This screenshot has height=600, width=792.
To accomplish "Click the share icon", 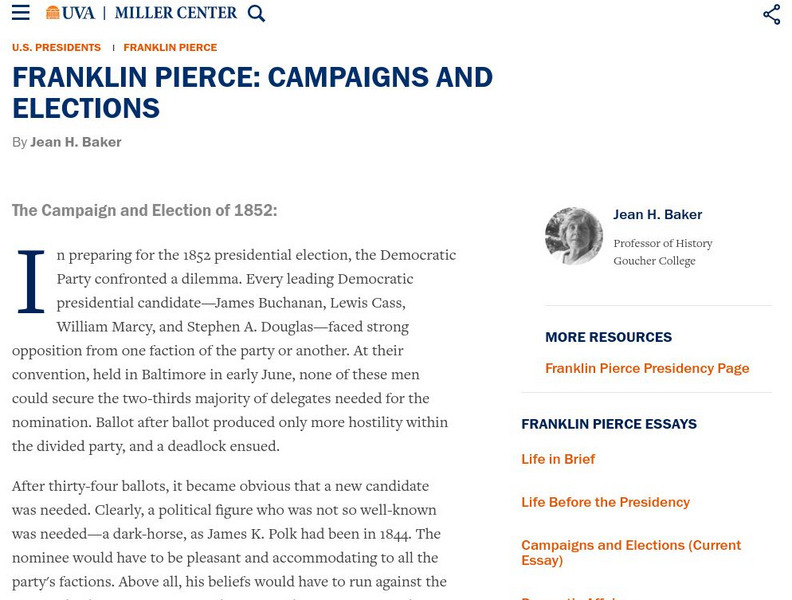I will point(771,14).
